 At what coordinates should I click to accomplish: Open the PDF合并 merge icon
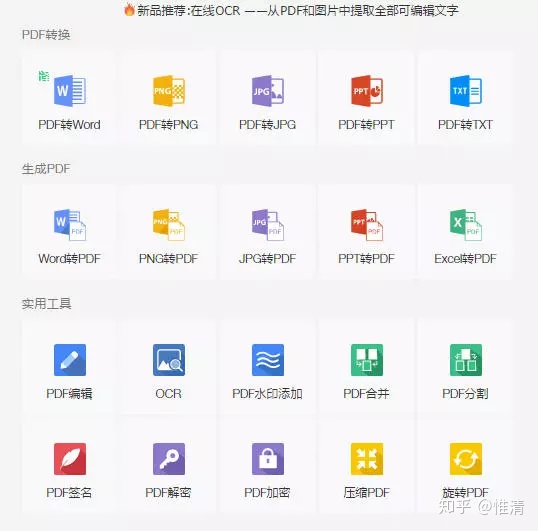tap(367, 360)
